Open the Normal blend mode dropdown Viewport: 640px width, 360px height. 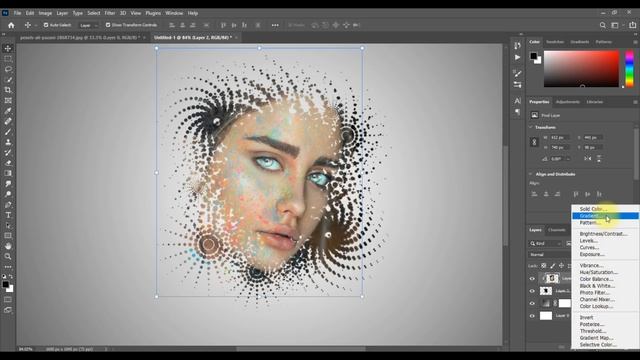550,255
